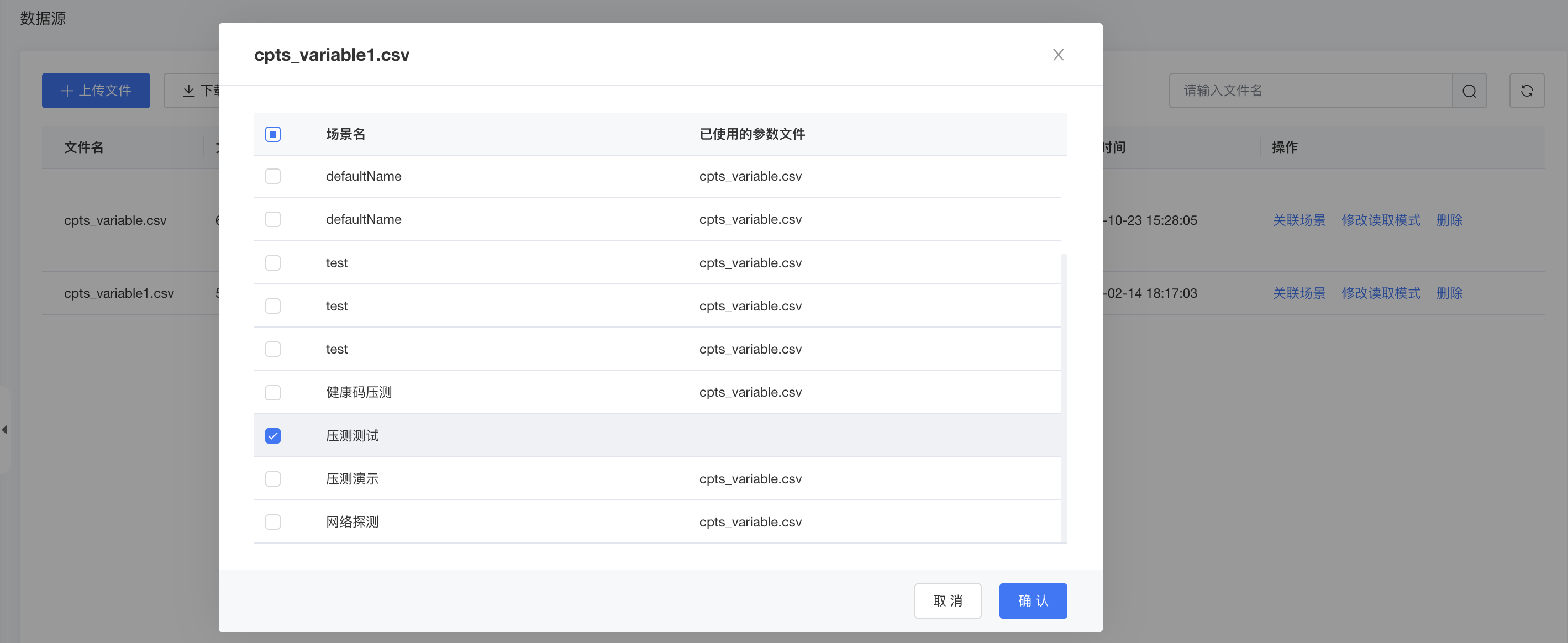This screenshot has height=643, width=1568.
Task: Delete cpts_variable.csv via 删除 link
Action: click(1449, 220)
